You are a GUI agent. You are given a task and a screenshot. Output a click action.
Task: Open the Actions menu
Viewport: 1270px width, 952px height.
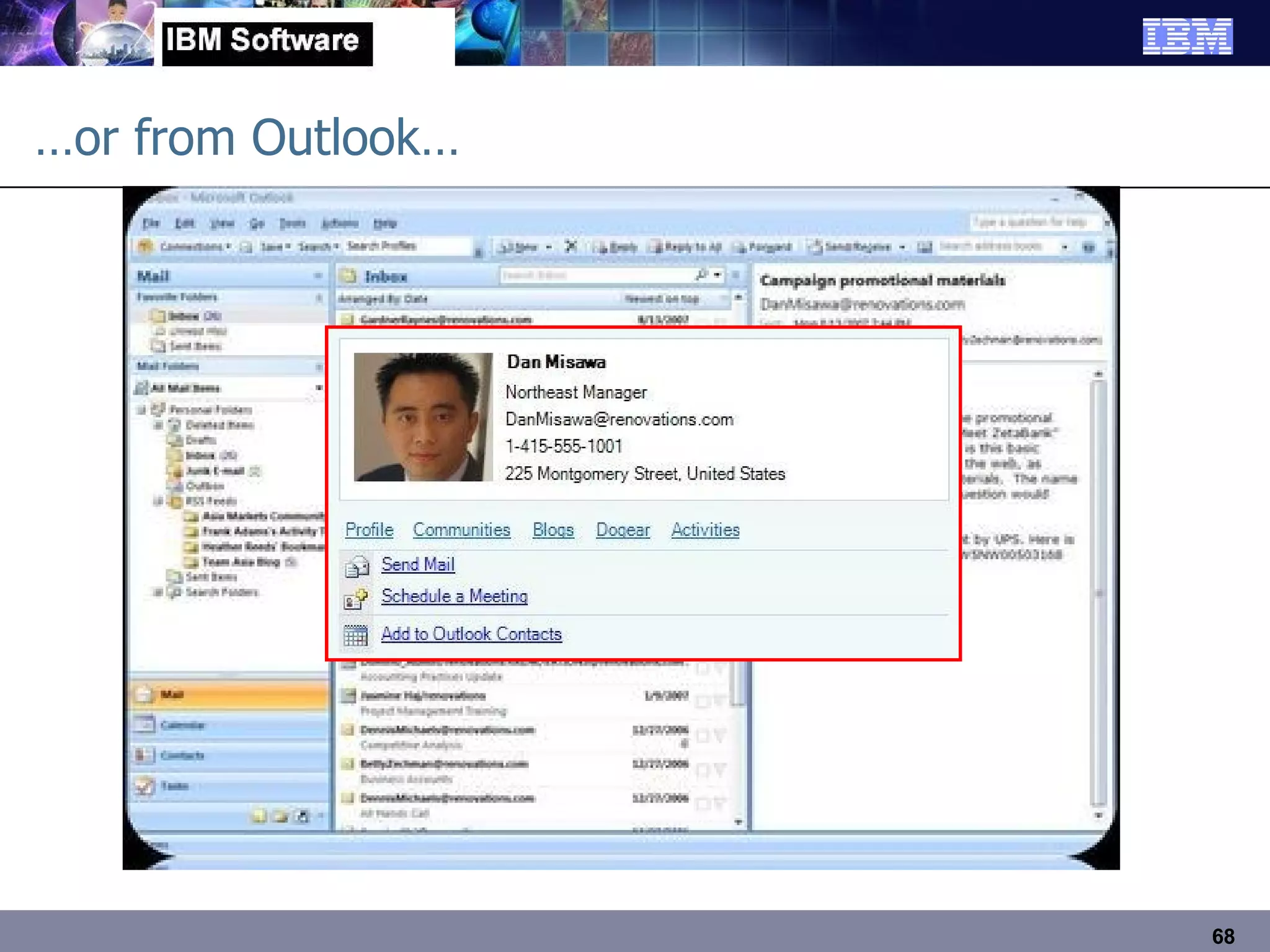point(340,223)
